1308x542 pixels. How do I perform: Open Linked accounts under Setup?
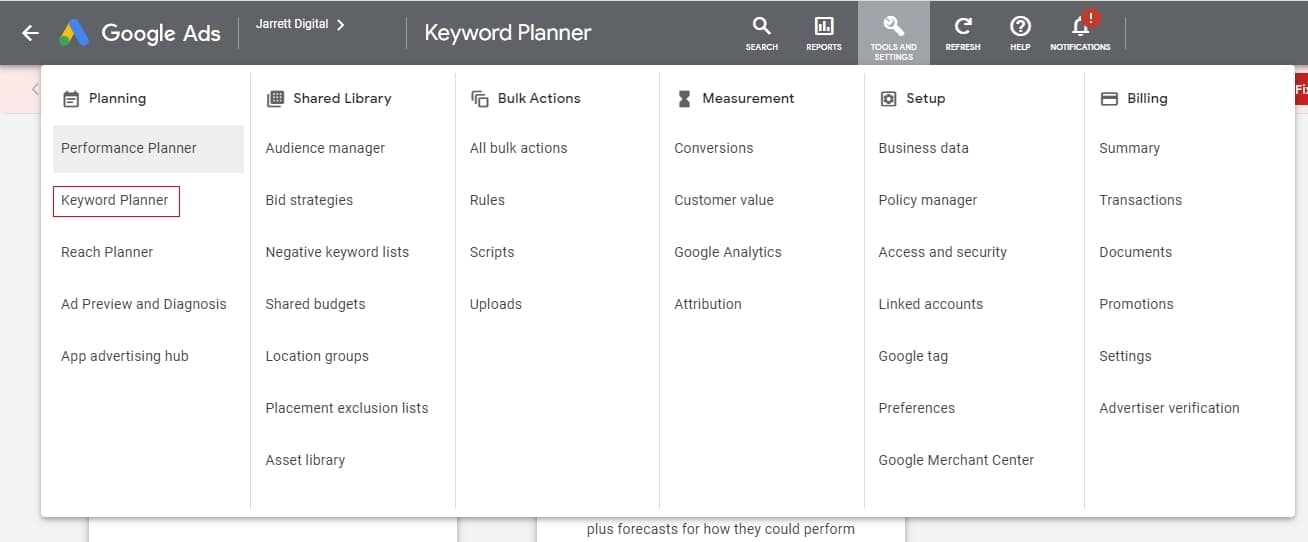(x=930, y=304)
